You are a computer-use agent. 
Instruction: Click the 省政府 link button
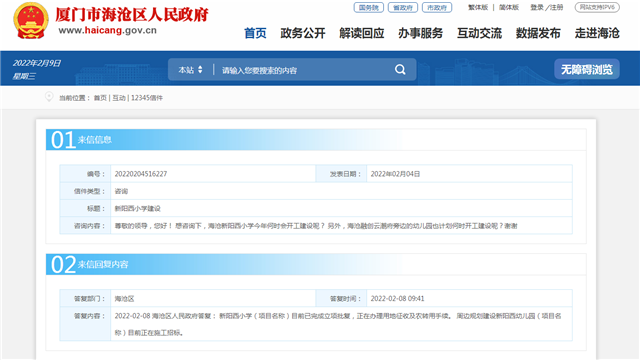pos(403,7)
